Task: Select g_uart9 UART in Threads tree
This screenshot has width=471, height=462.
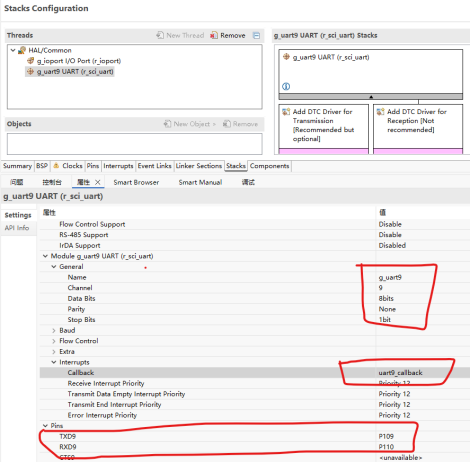Action: coord(70,72)
